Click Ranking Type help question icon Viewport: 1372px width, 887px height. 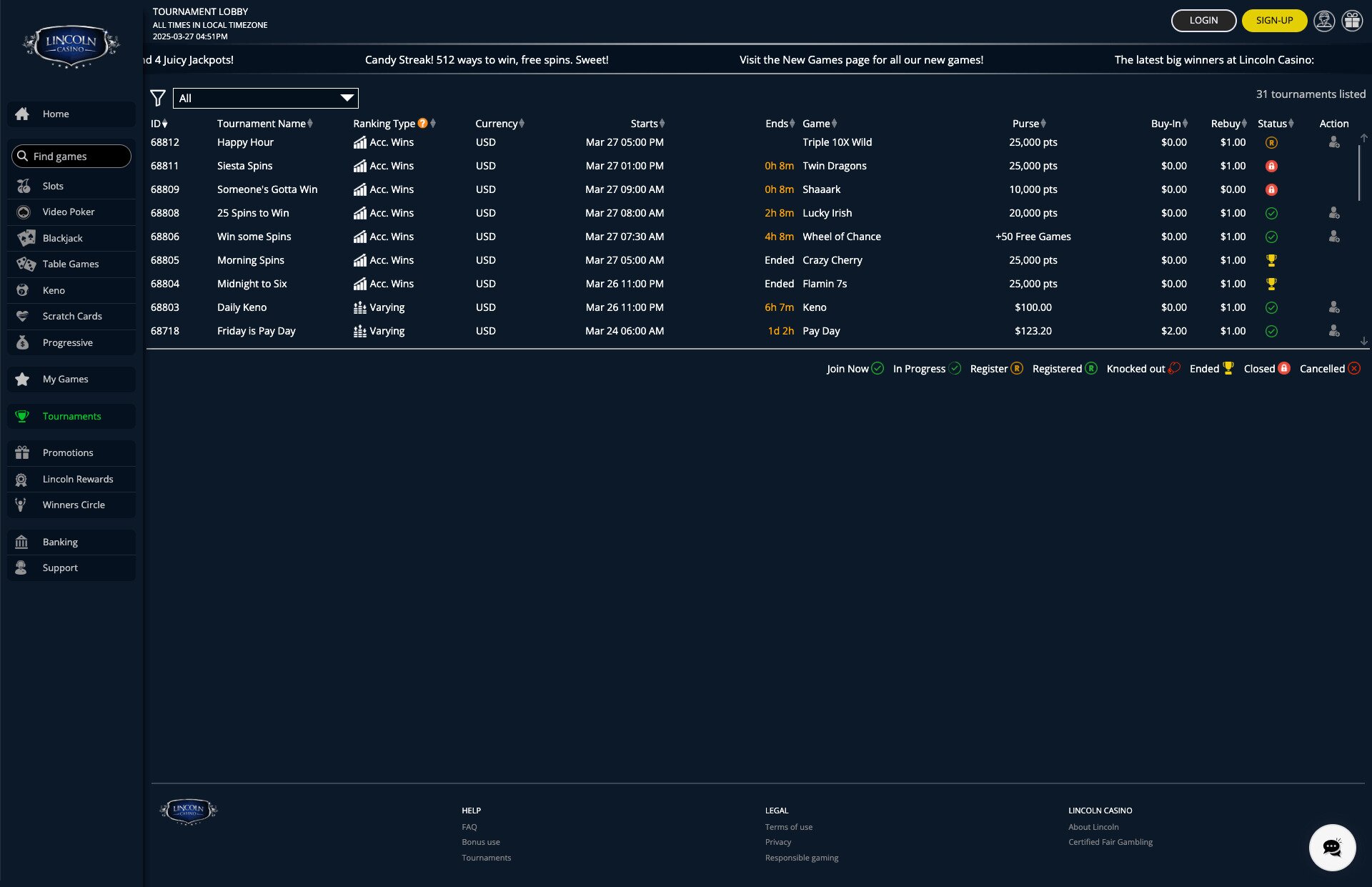point(422,123)
